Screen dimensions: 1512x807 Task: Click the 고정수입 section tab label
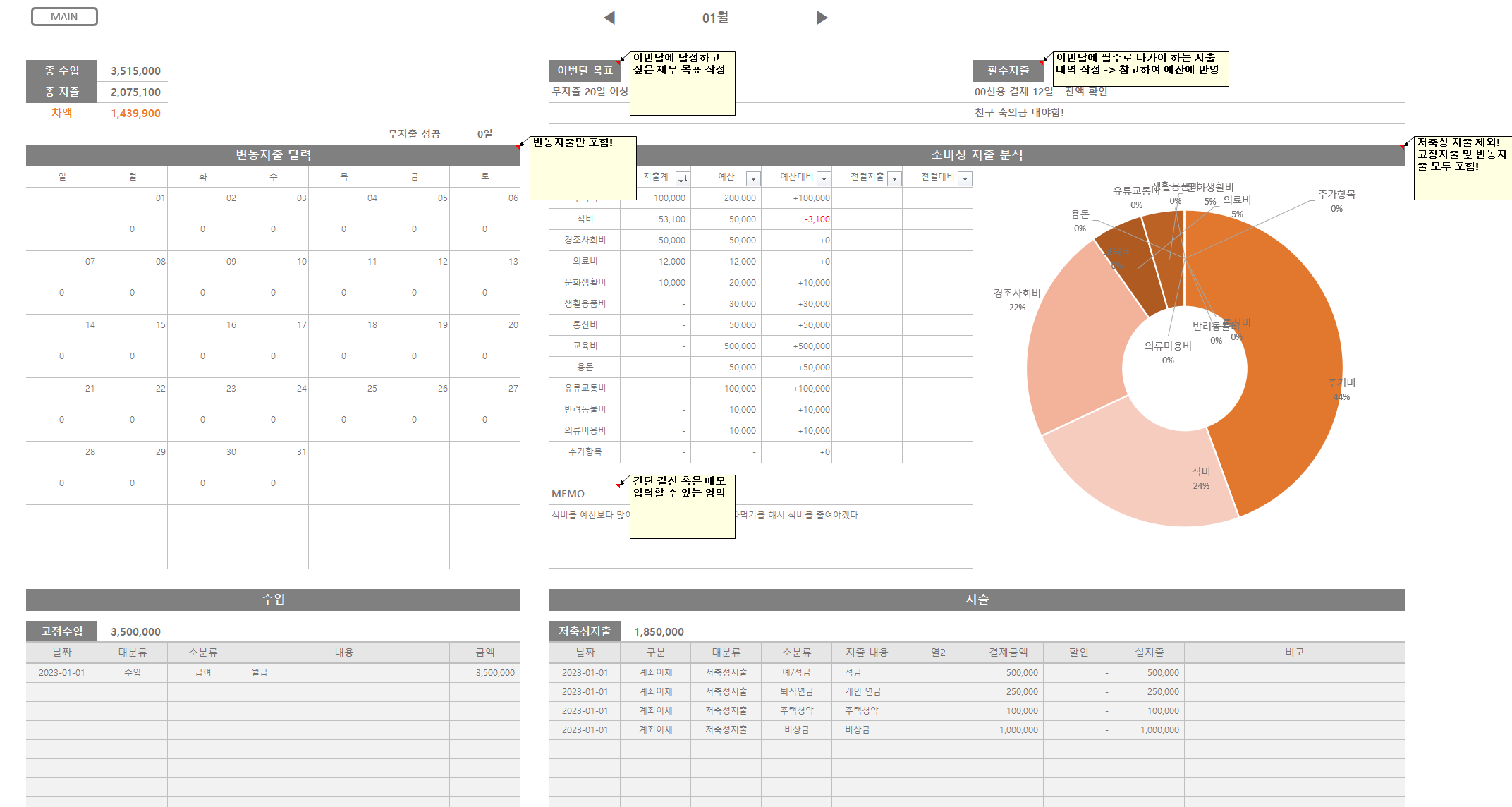point(61,631)
